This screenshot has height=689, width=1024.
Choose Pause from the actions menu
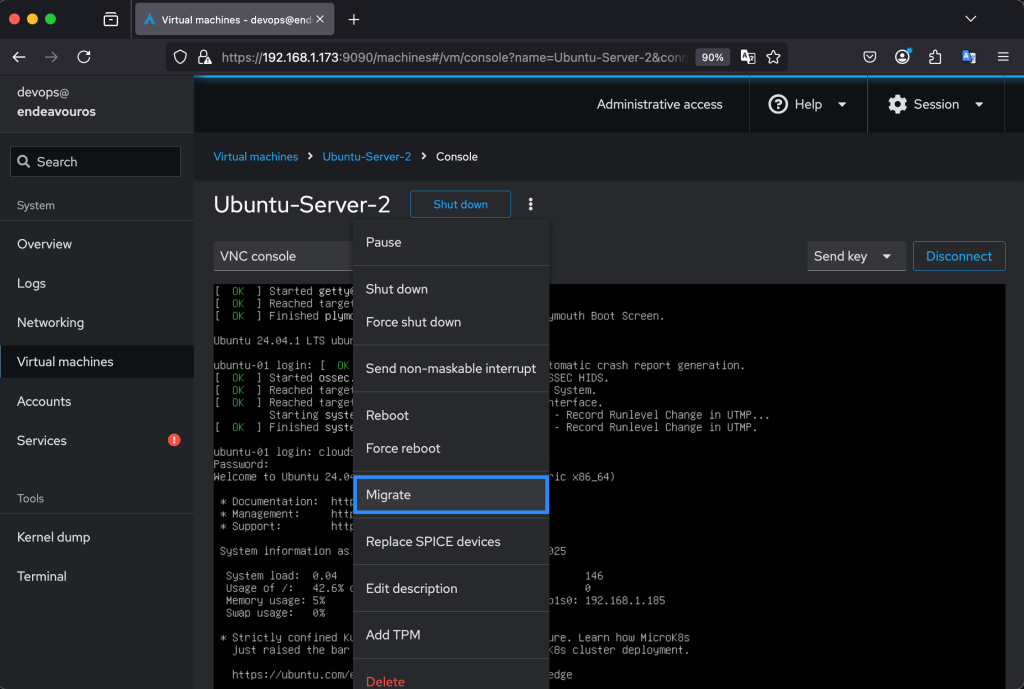(x=451, y=242)
